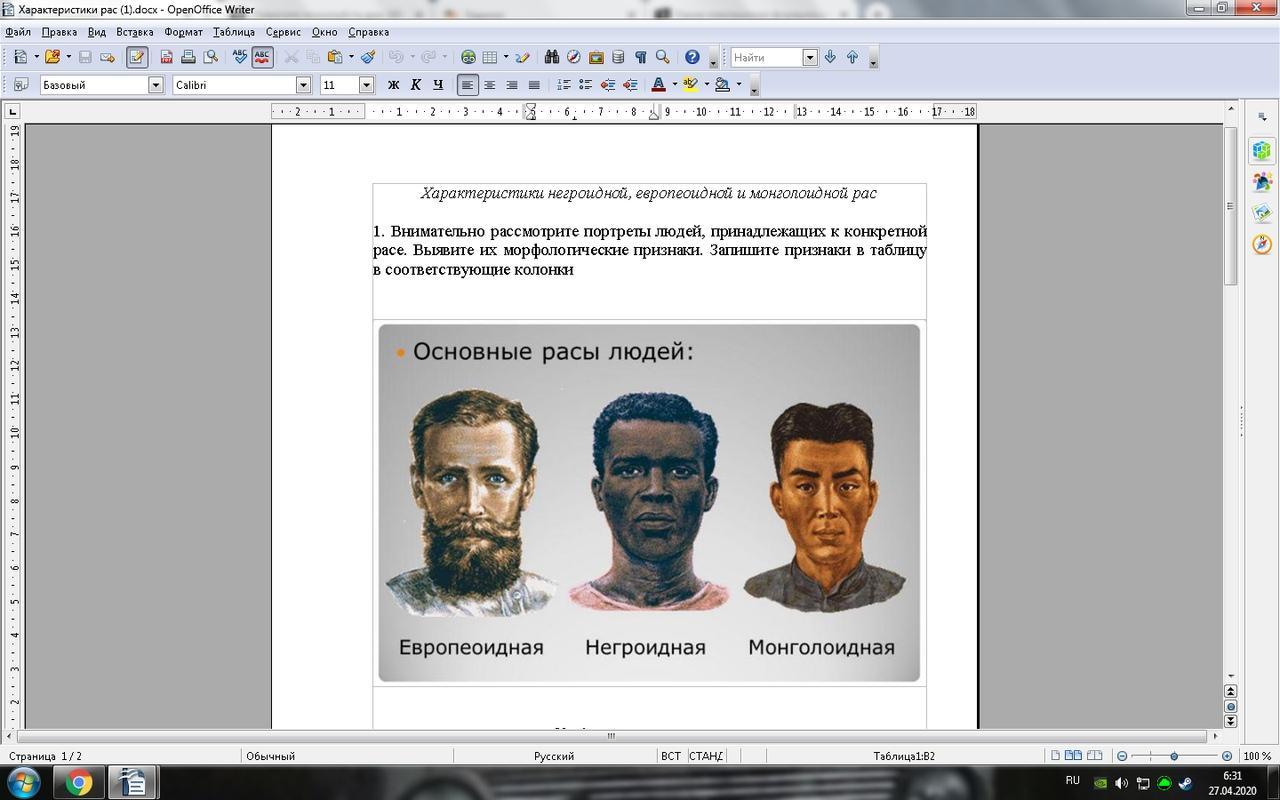Open the Формат menu
Image resolution: width=1280 pixels, height=800 pixels.
tap(183, 32)
